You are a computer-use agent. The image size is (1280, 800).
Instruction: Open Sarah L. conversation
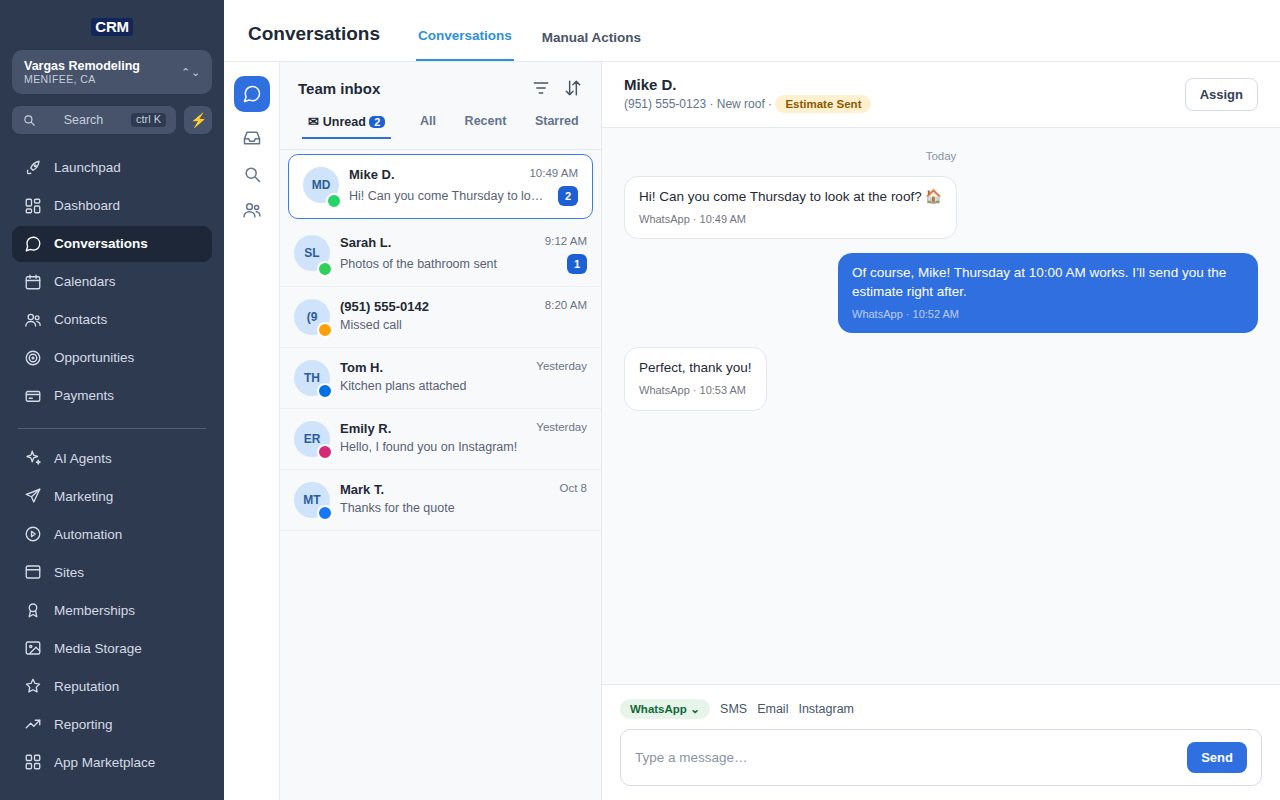point(440,254)
